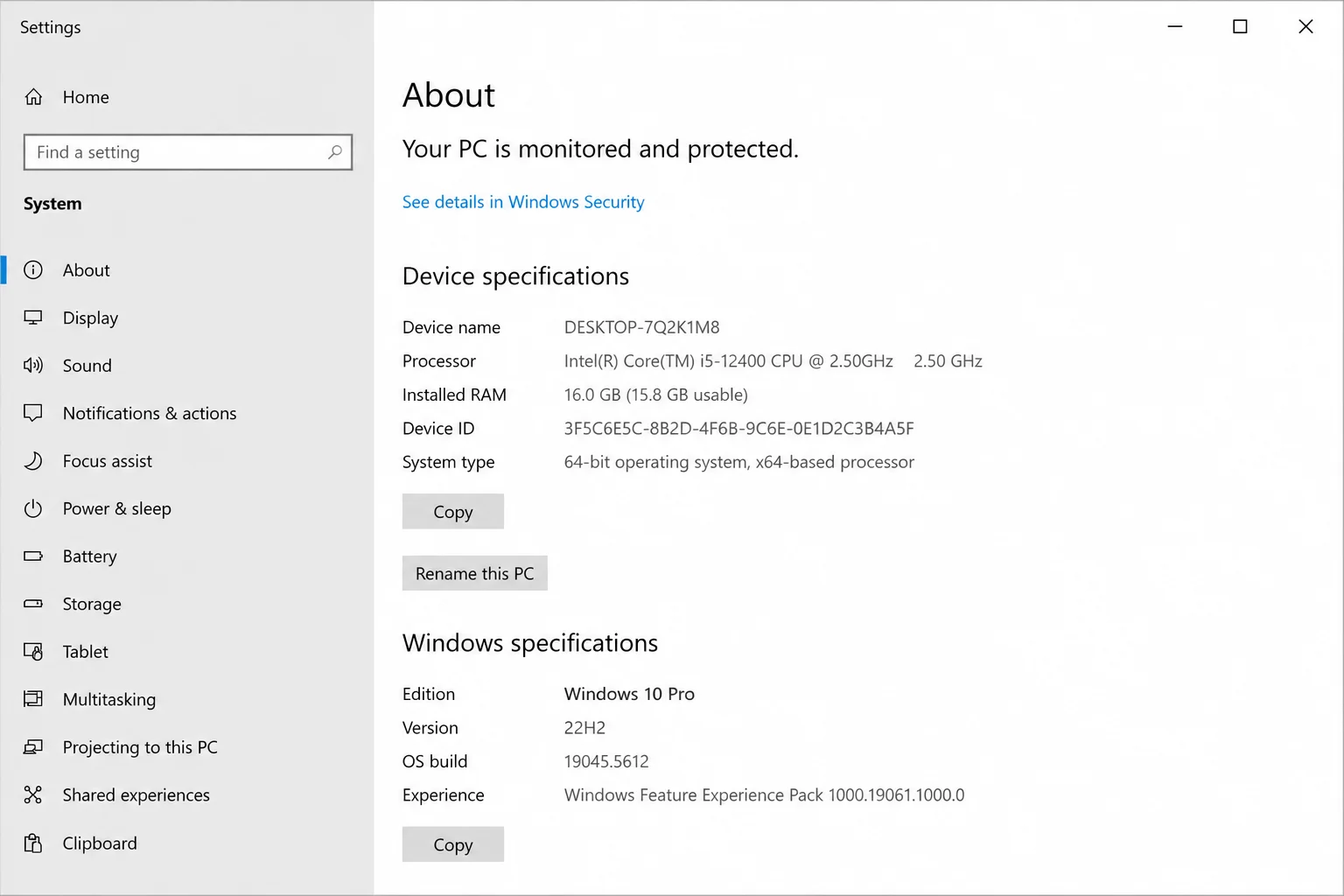The width and height of the screenshot is (1344, 896).
Task: Click the Windows Feature Experience Pack value
Action: click(x=765, y=795)
